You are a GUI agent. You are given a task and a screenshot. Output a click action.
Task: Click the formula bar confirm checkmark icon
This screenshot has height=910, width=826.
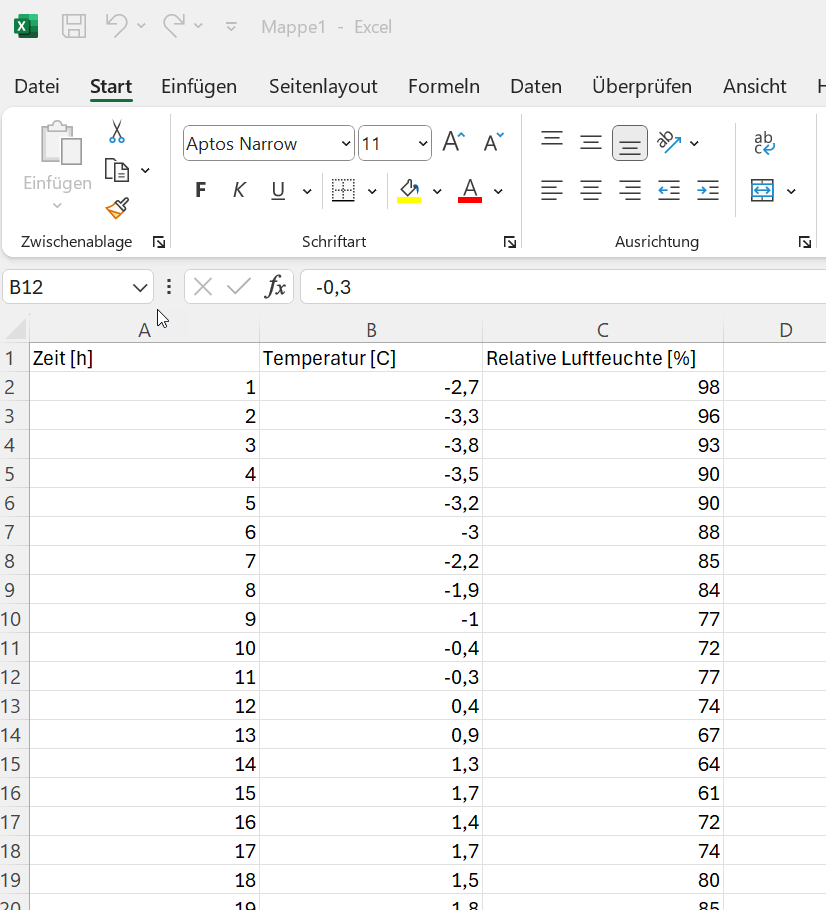pyautogui.click(x=239, y=287)
